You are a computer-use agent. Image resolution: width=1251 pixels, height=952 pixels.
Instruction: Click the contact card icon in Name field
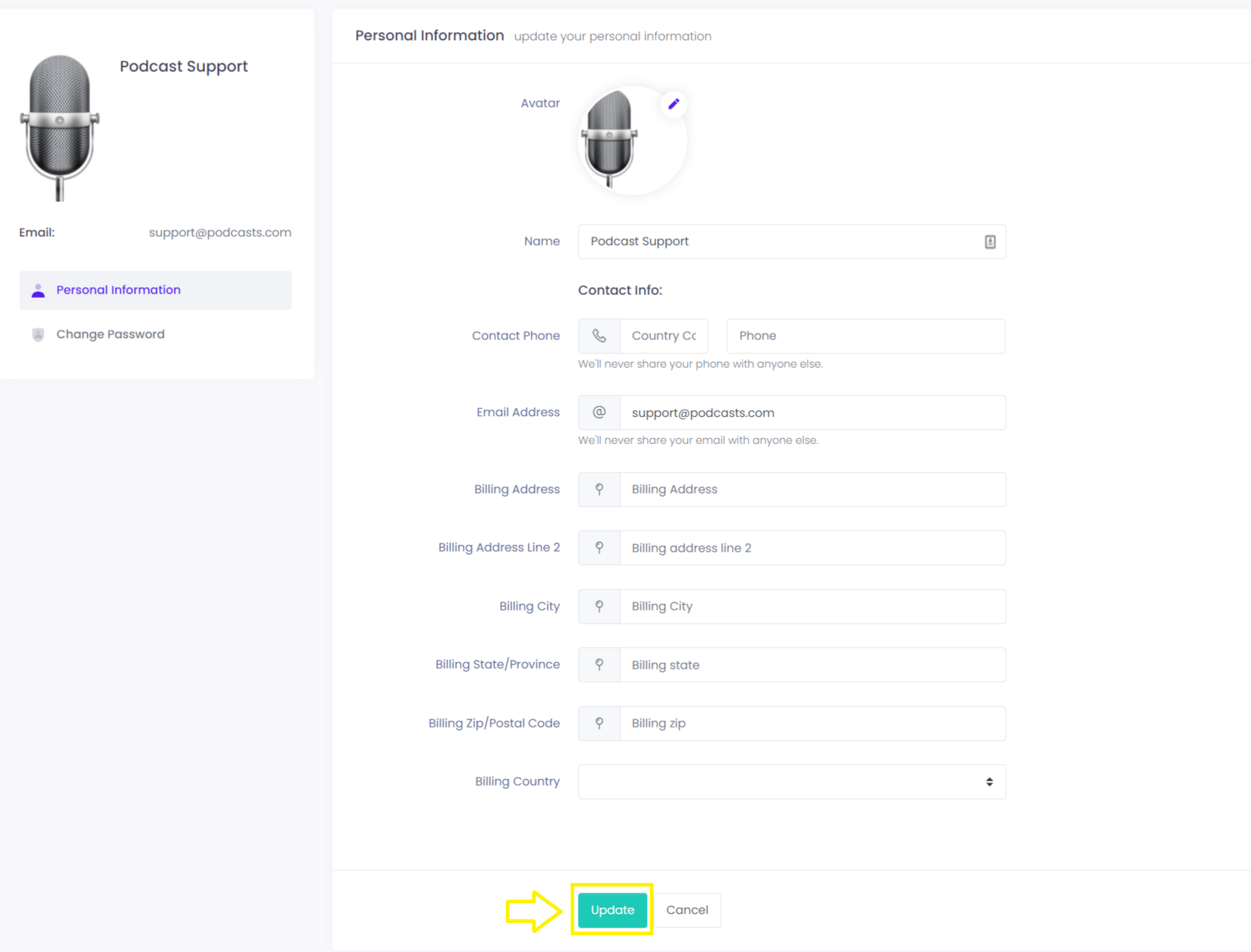[x=990, y=242]
